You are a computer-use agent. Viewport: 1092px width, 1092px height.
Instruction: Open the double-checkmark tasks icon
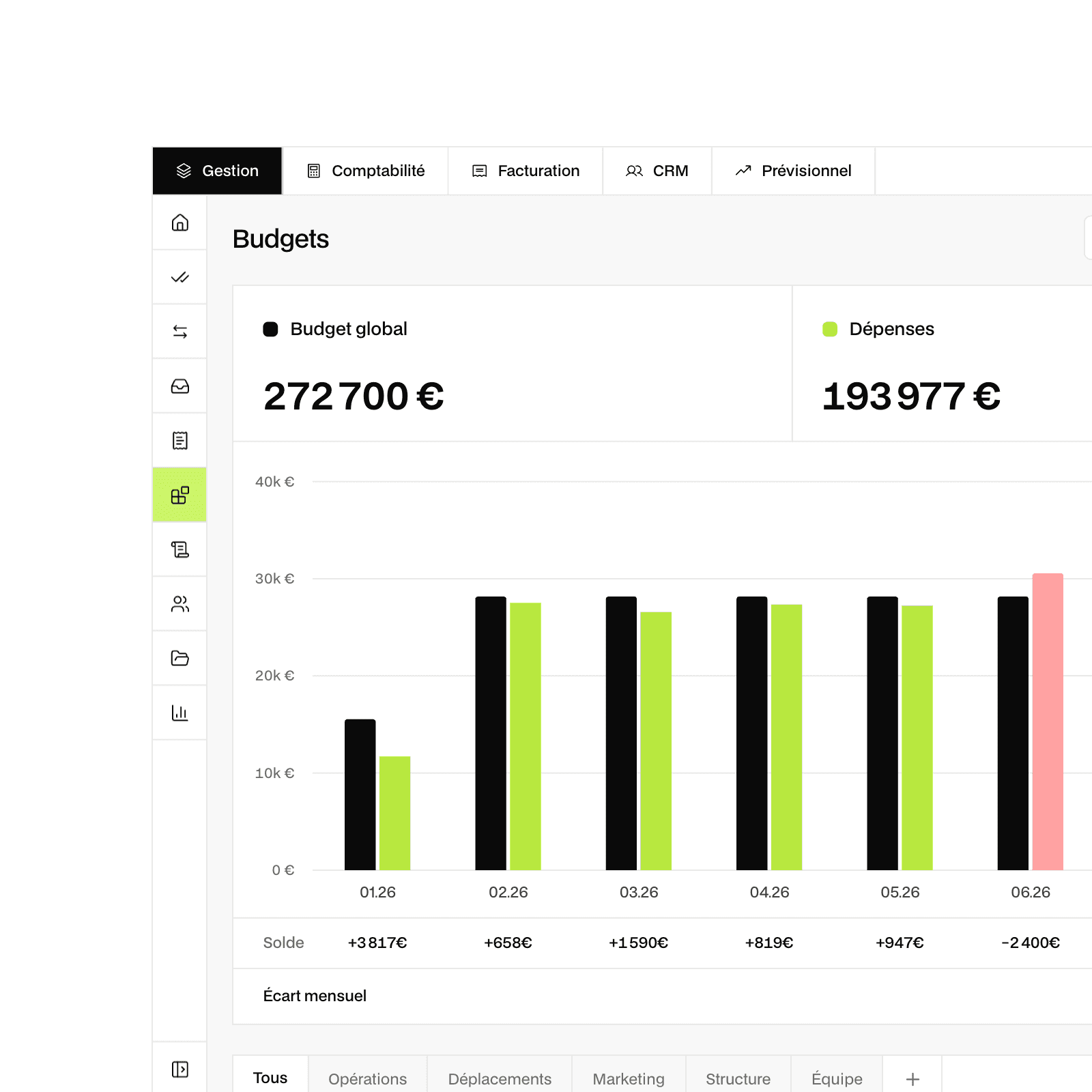pyautogui.click(x=179, y=277)
